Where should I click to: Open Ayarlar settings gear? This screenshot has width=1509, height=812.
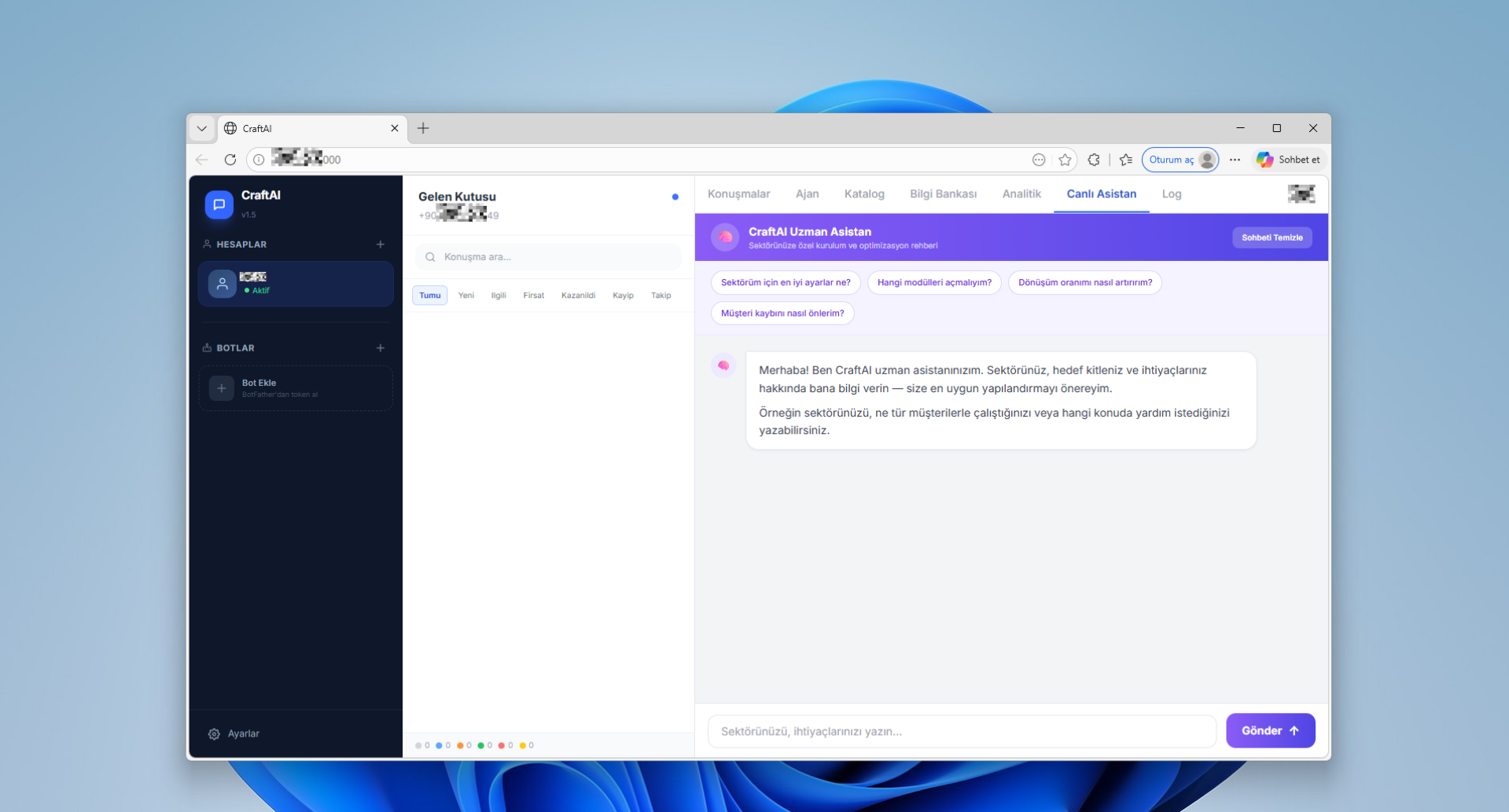click(x=214, y=733)
